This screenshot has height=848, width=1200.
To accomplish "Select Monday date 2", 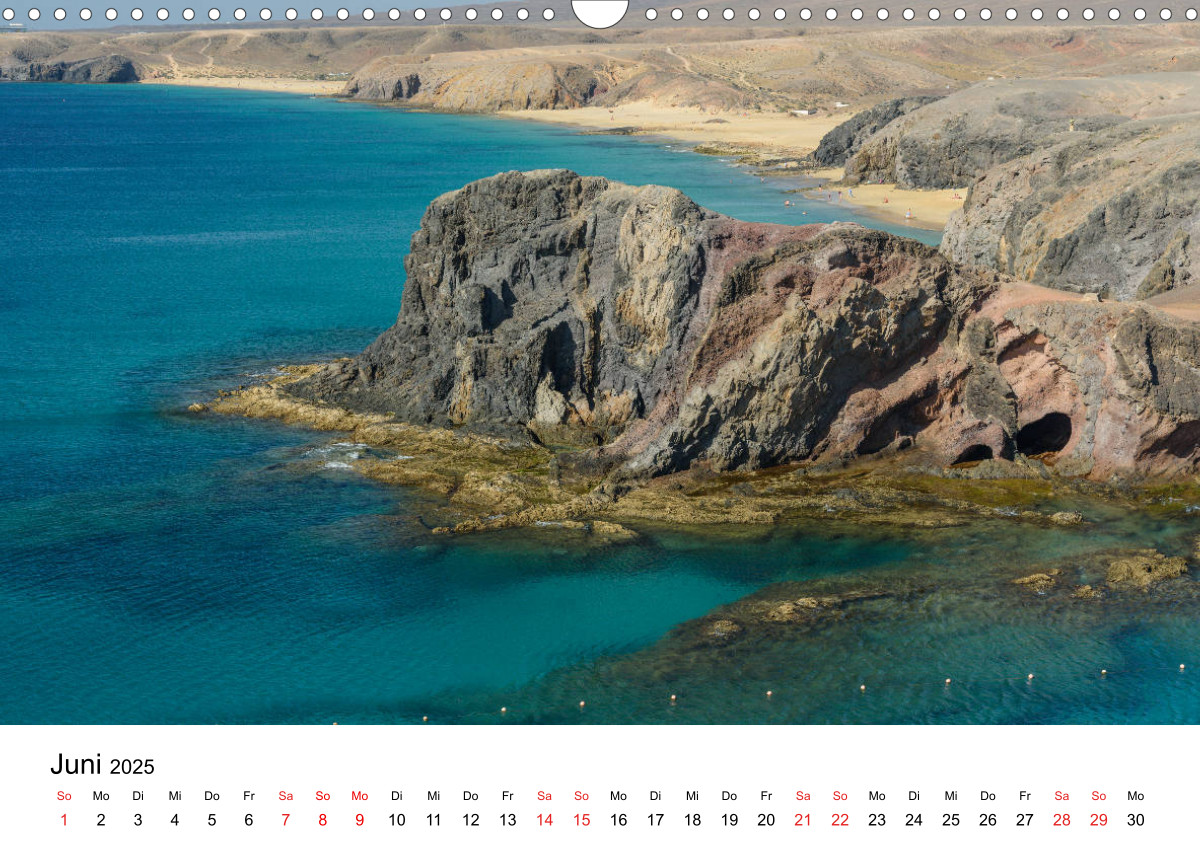I will [101, 820].
